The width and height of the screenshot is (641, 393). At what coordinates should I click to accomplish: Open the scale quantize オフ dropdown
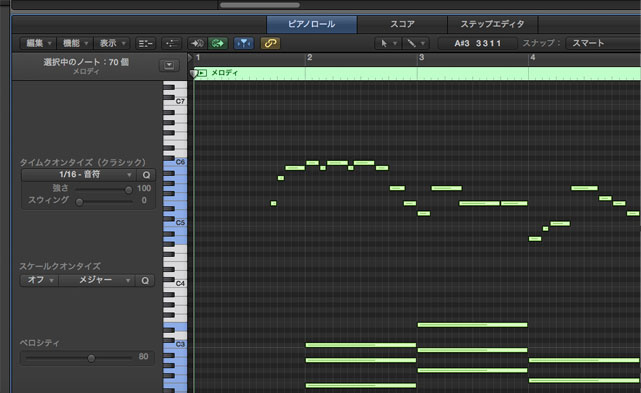pos(39,280)
